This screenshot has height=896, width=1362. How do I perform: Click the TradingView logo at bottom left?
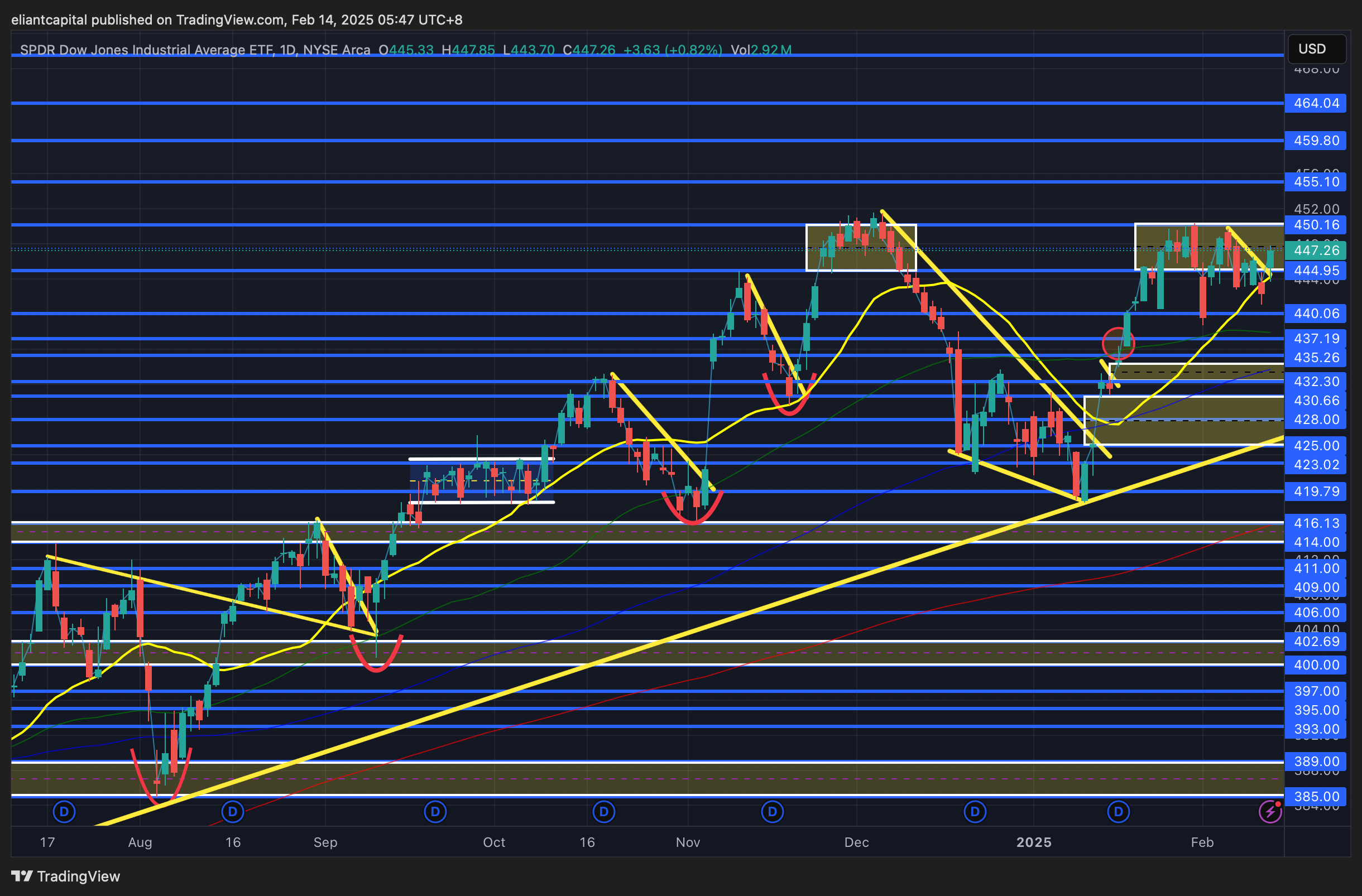click(x=22, y=876)
